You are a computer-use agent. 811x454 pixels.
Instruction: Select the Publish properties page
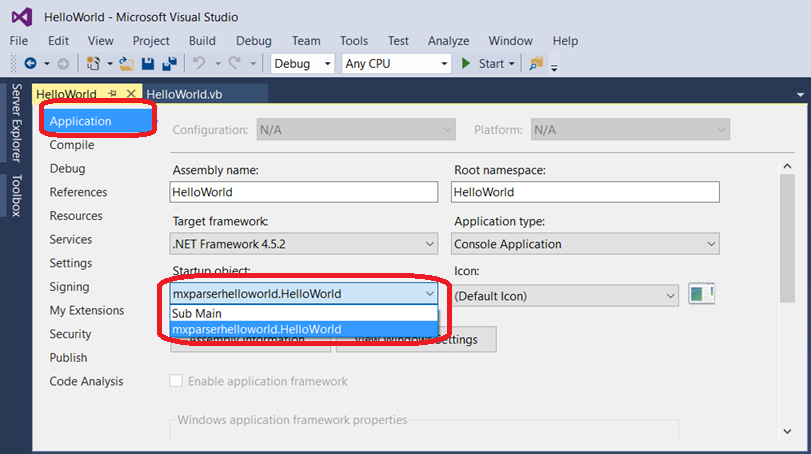pos(68,357)
